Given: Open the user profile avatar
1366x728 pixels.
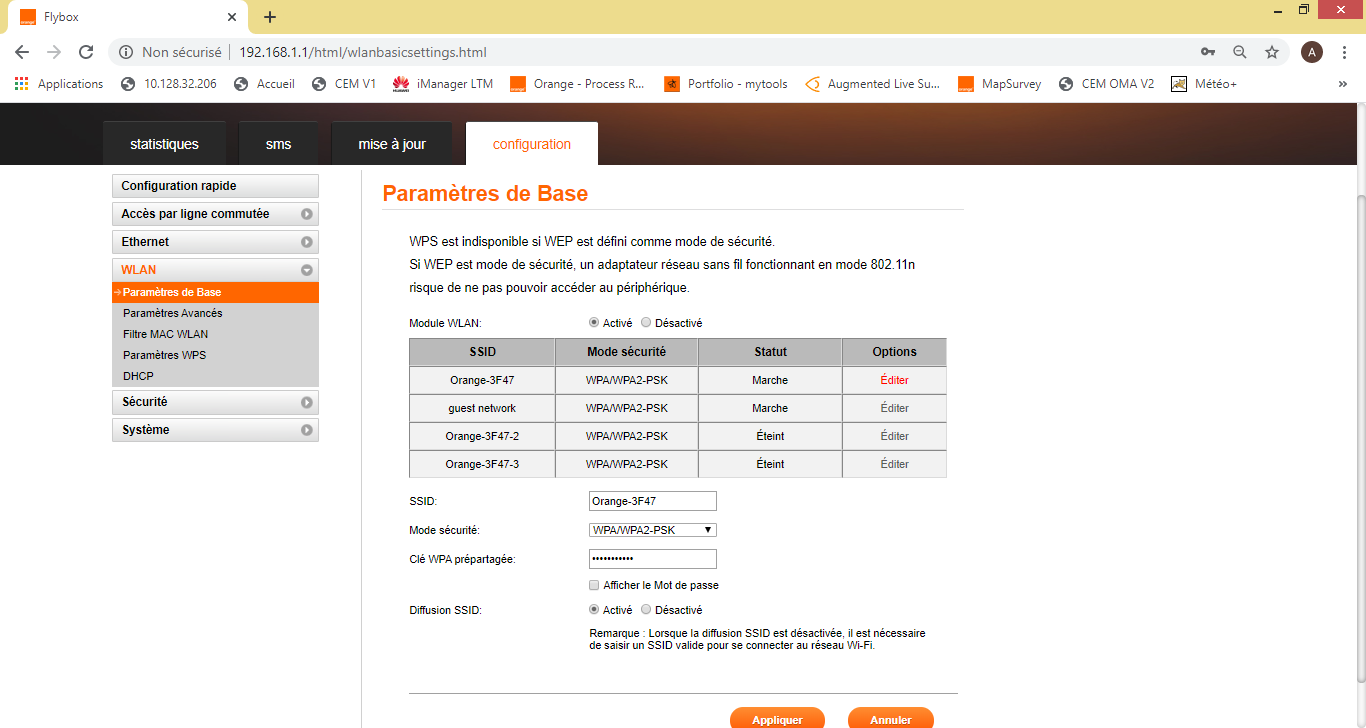Looking at the screenshot, I should (x=1312, y=52).
